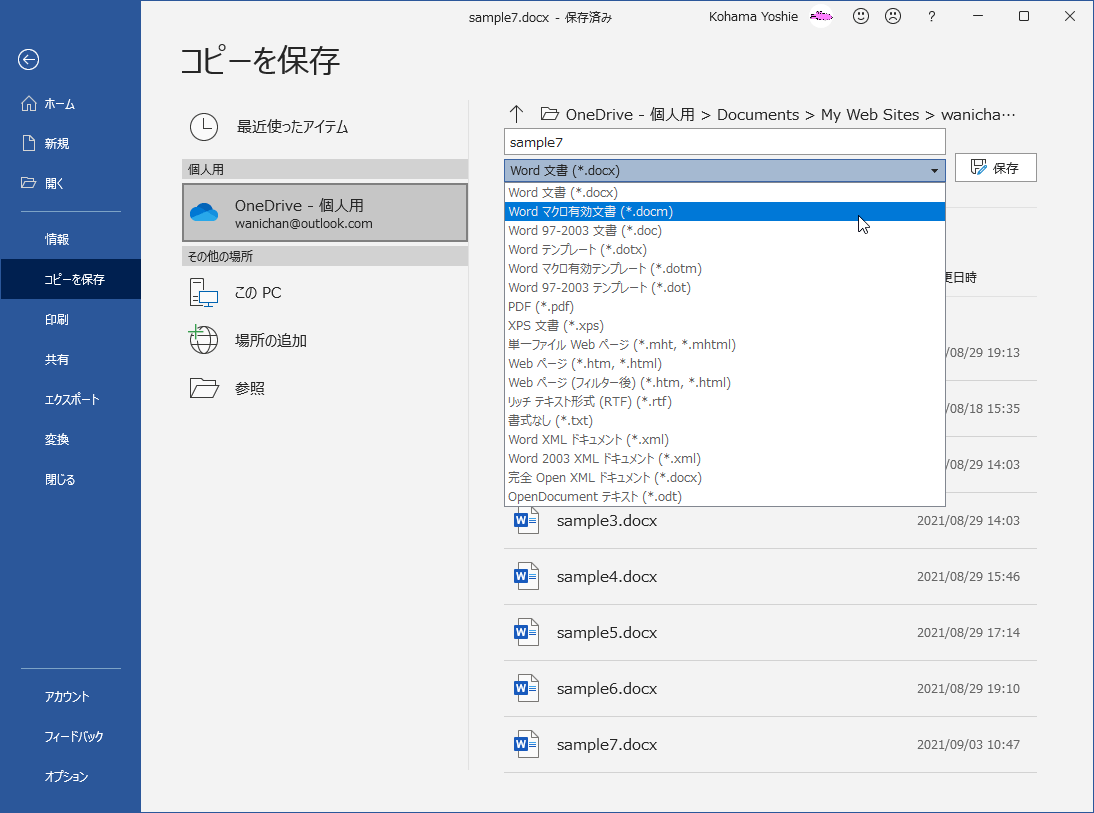Image resolution: width=1094 pixels, height=813 pixels.
Task: Select 最近使ったアイテム location
Action: (324, 127)
